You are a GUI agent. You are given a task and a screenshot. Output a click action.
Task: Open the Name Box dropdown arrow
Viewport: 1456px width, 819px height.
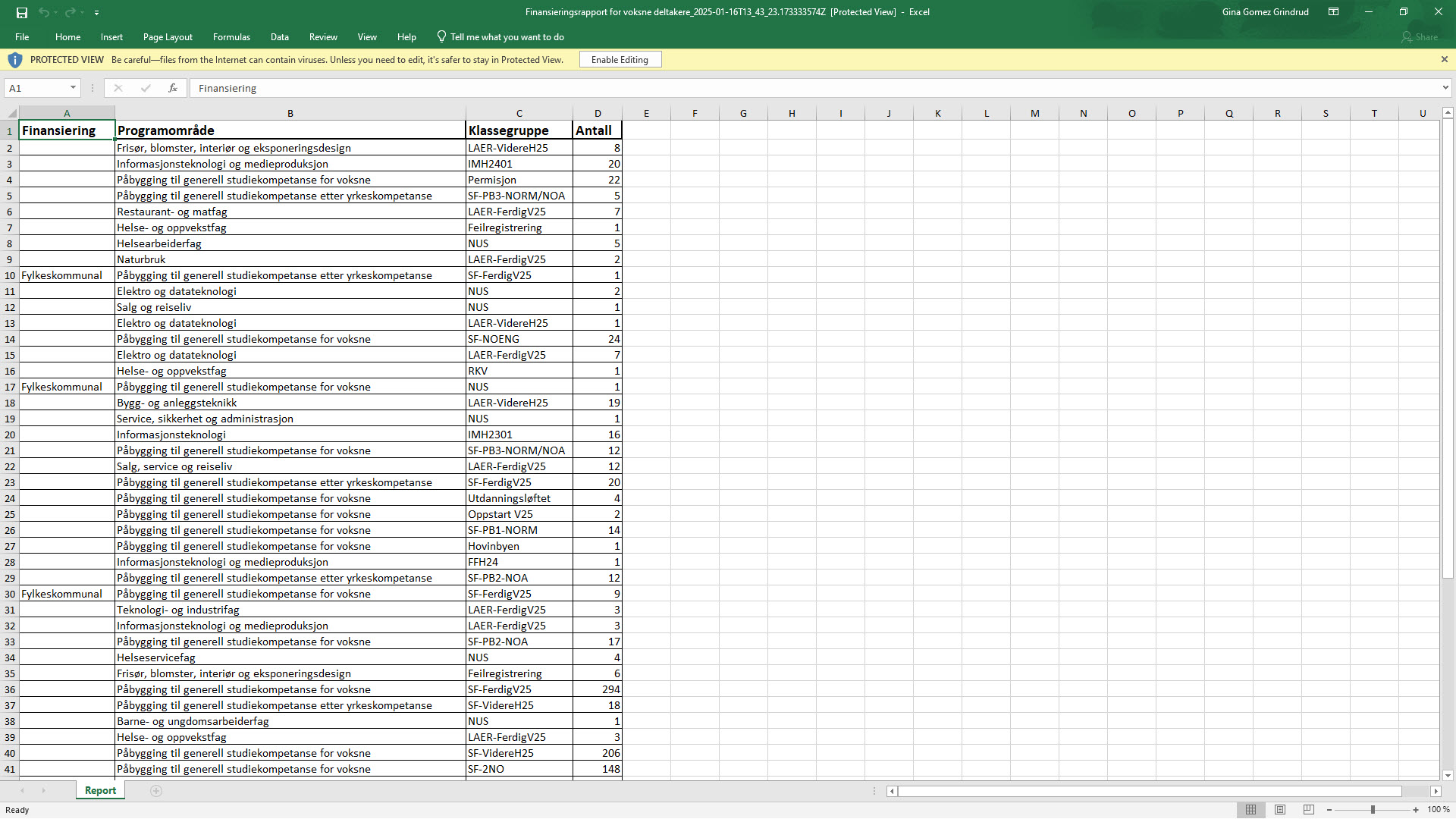click(x=73, y=88)
